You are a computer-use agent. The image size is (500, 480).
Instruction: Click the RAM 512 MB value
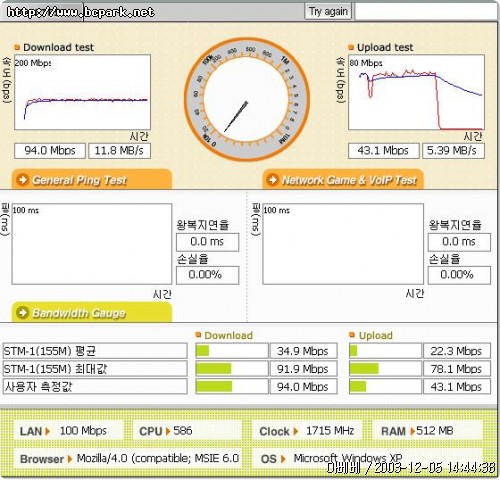pyautogui.click(x=435, y=431)
